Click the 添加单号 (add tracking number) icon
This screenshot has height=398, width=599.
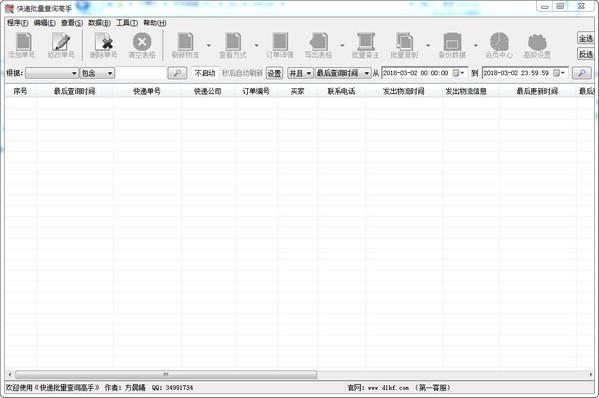[x=22, y=46]
